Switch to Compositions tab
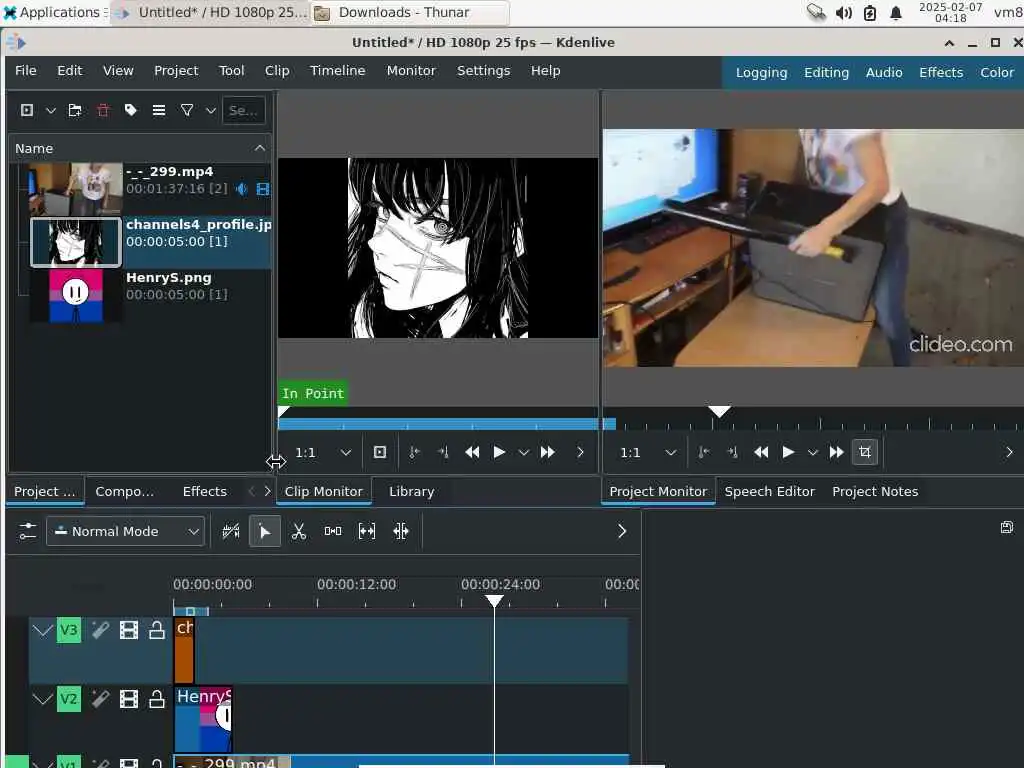 tap(125, 492)
